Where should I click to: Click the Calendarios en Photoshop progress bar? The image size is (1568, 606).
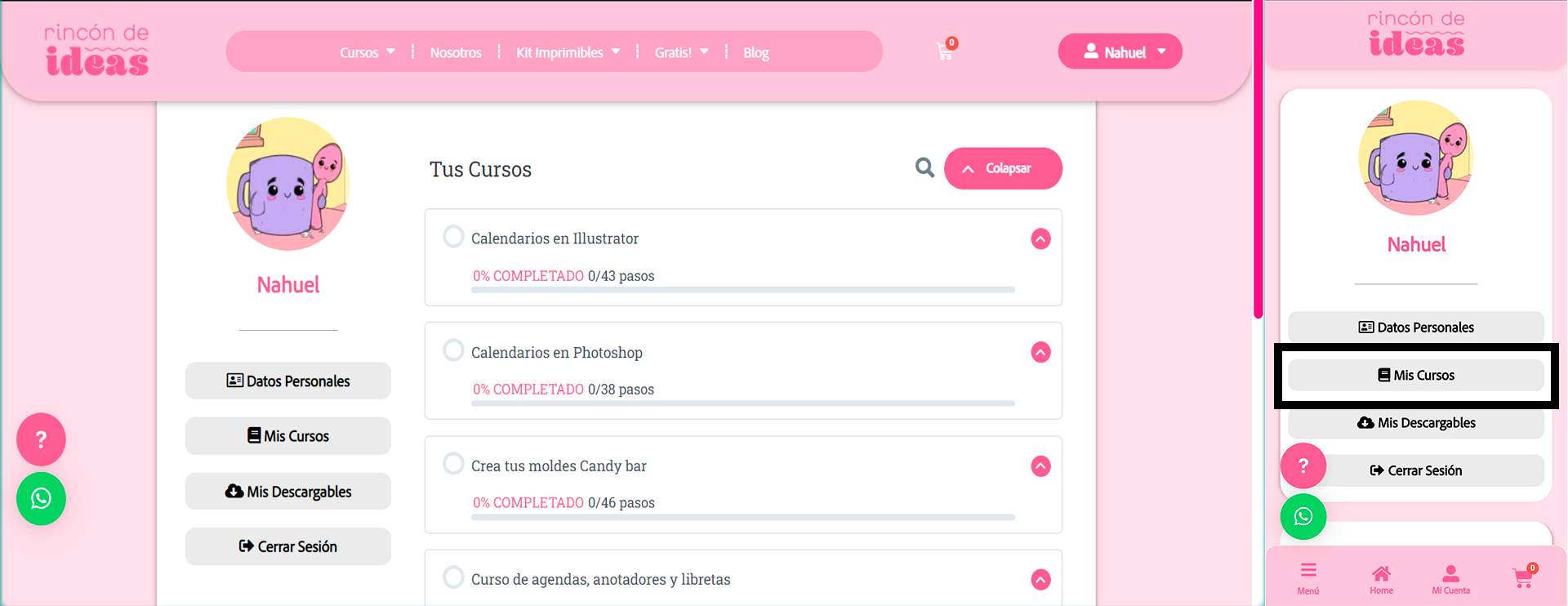(x=743, y=403)
